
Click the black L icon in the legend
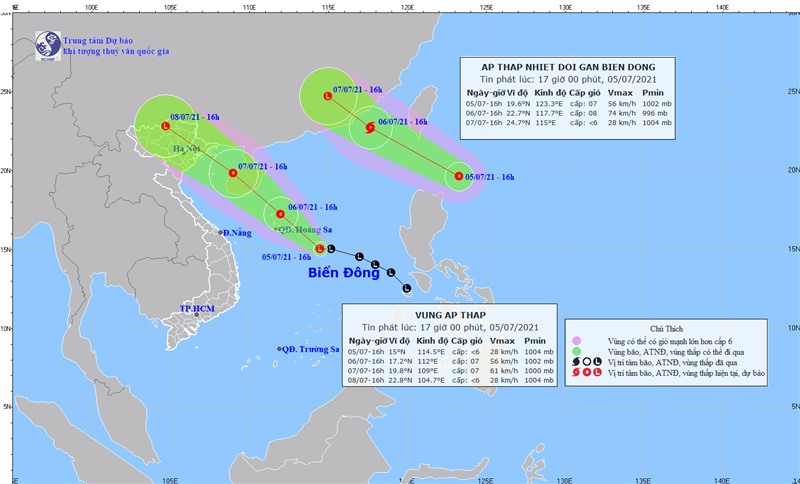597,359
